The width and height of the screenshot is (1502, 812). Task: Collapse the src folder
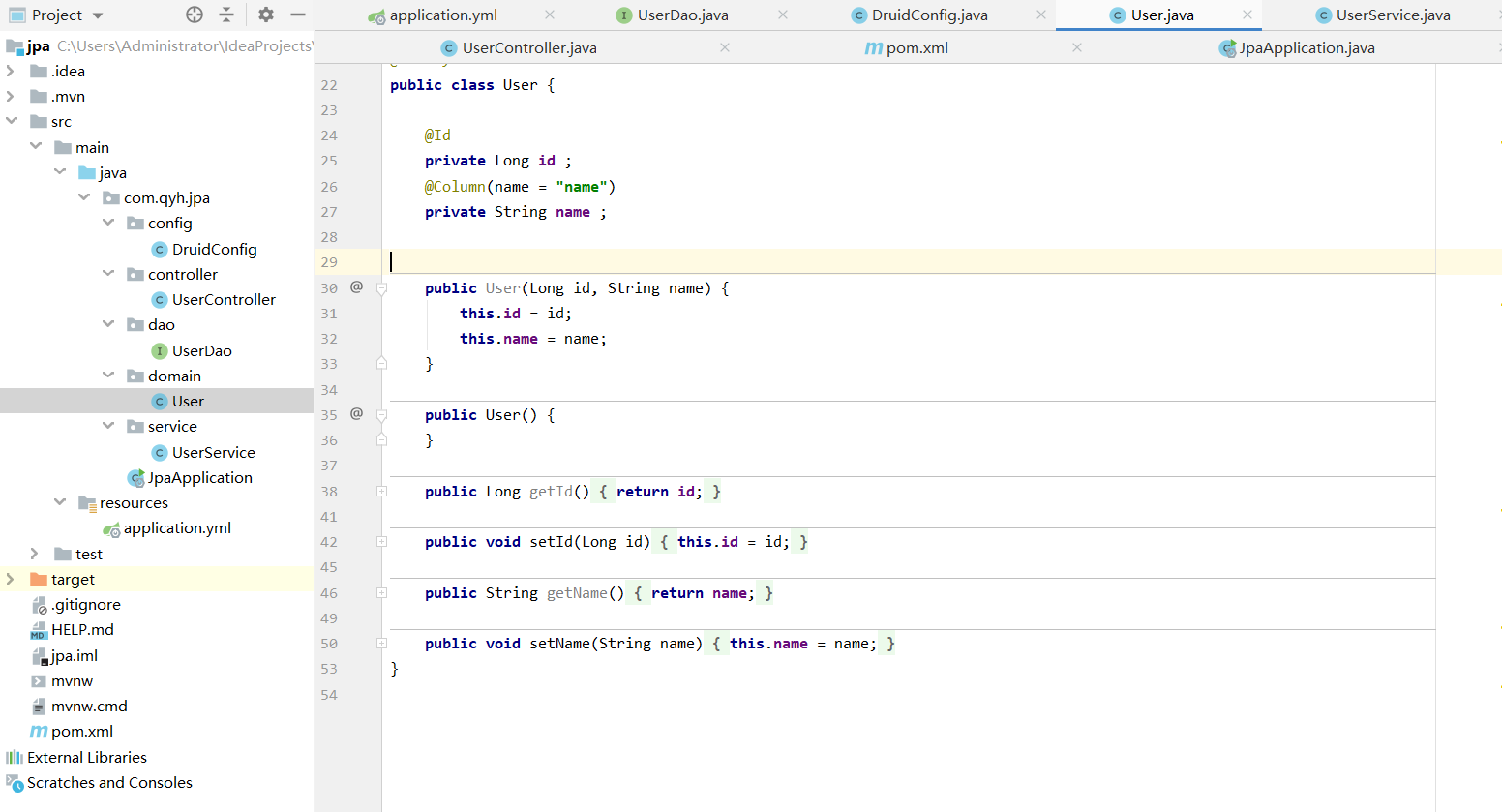11,121
